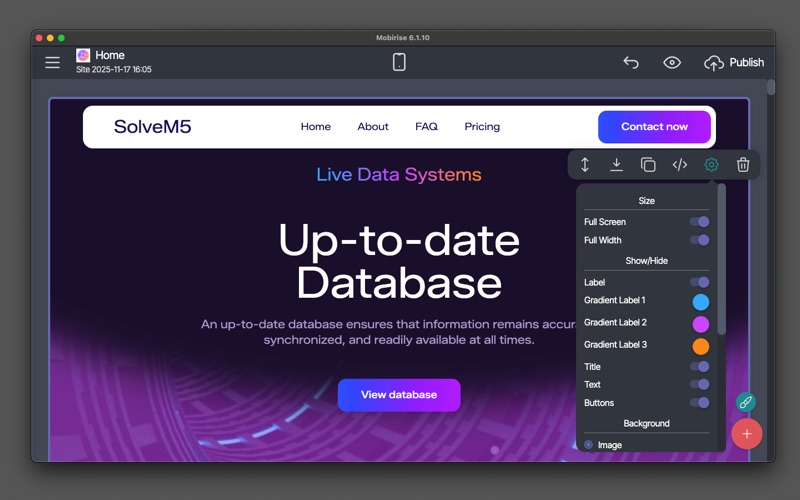The image size is (800, 500).
Task: Click the About navigation menu item
Action: (373, 127)
